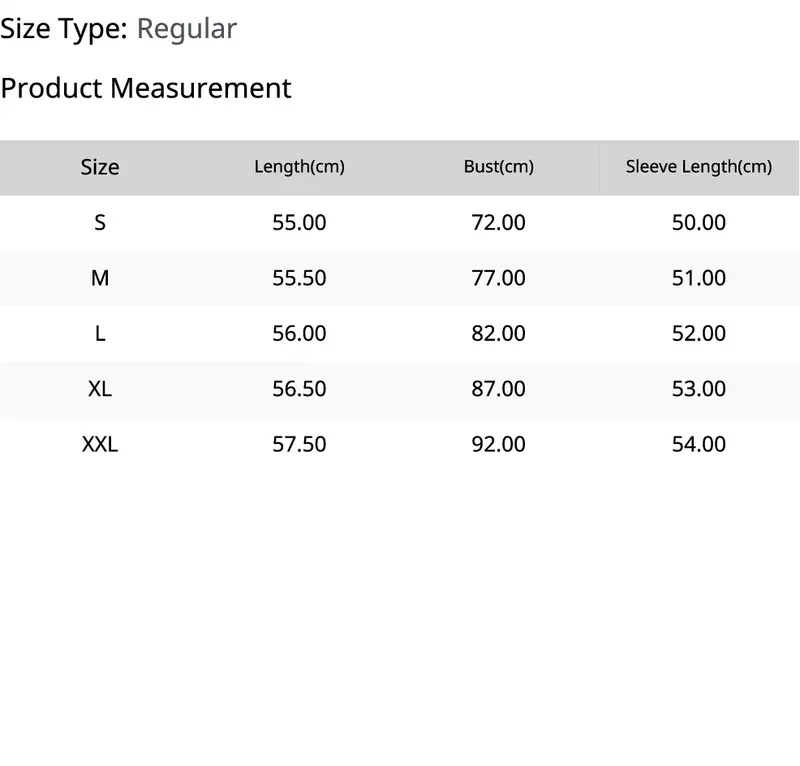Screen dimensions: 800x766
Task: Click the 57.50 length value for XXL
Action: click(299, 444)
